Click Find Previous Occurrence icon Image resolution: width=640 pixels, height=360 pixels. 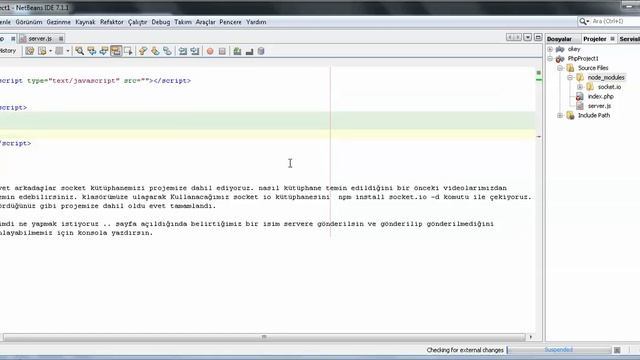(92, 51)
